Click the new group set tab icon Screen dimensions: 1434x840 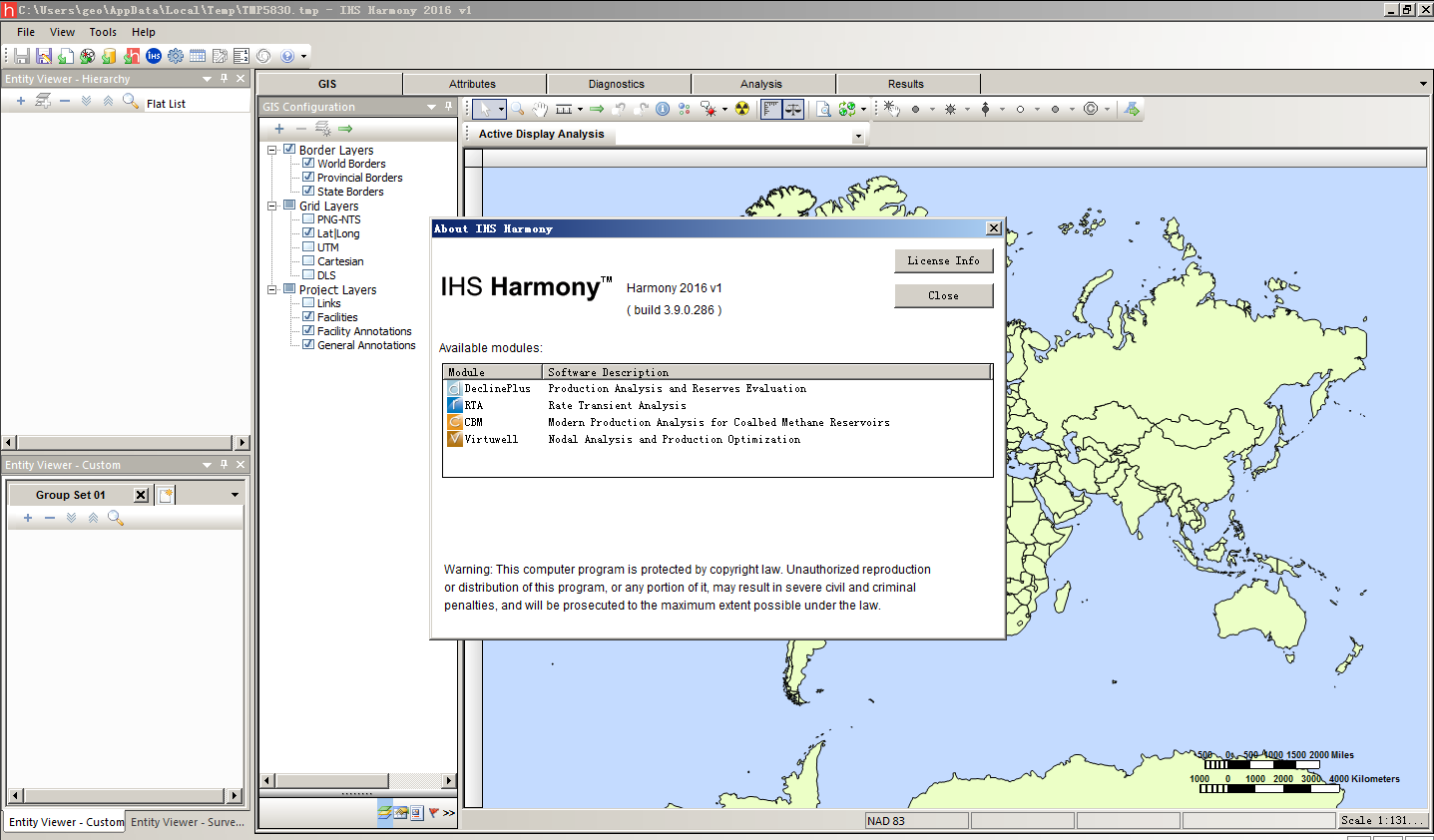coord(166,495)
